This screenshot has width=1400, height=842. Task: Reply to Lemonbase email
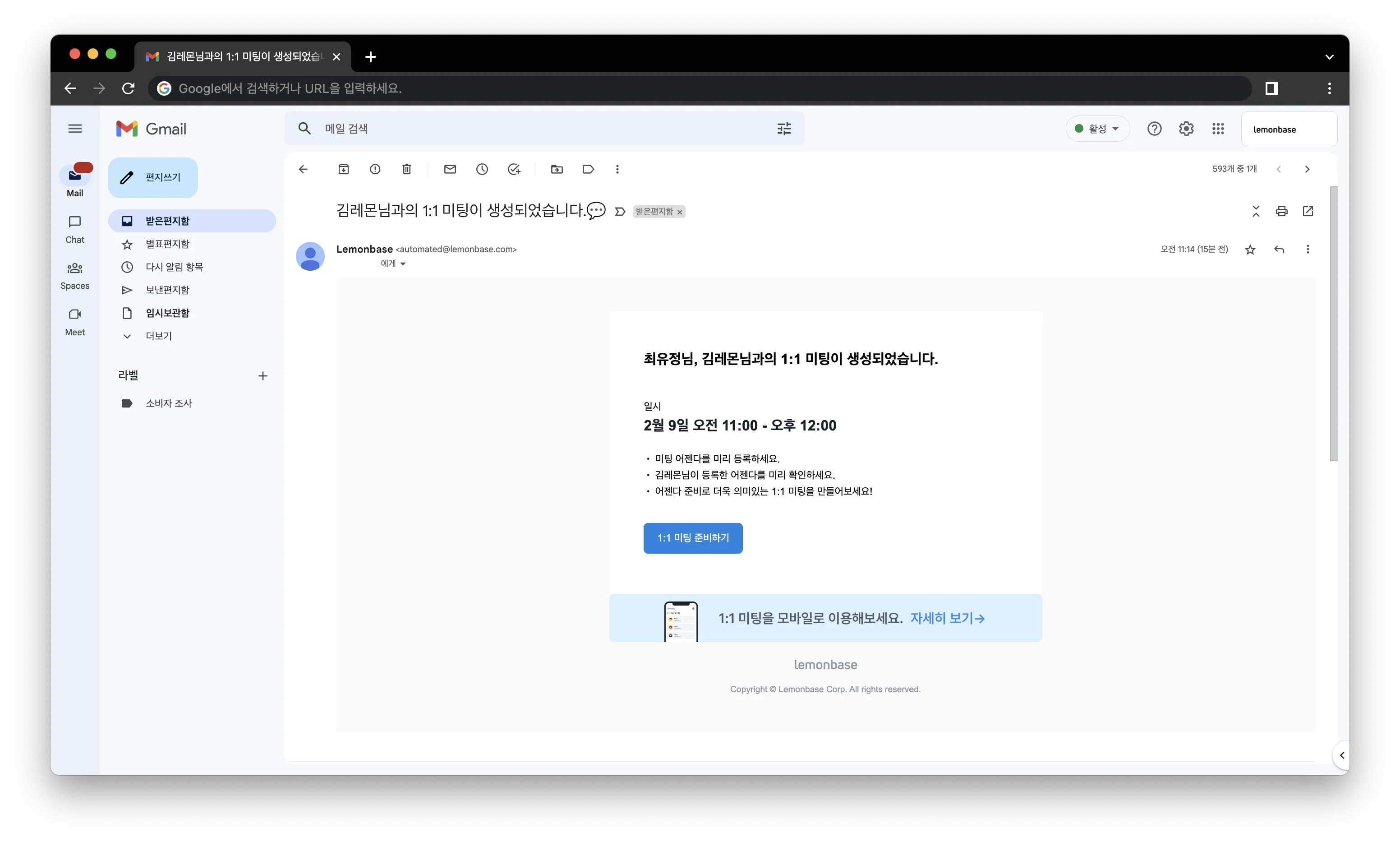(x=1279, y=249)
